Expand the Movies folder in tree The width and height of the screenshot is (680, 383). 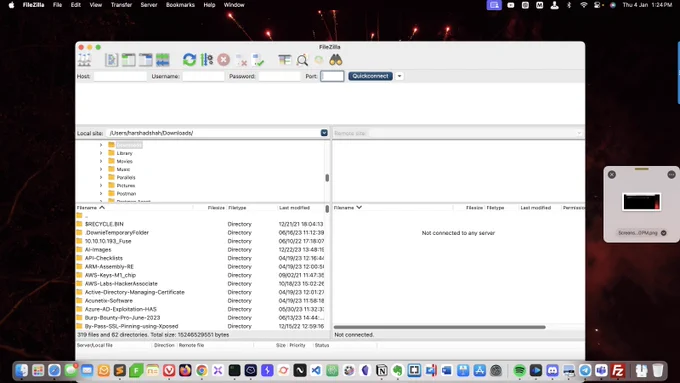[x=101, y=161]
